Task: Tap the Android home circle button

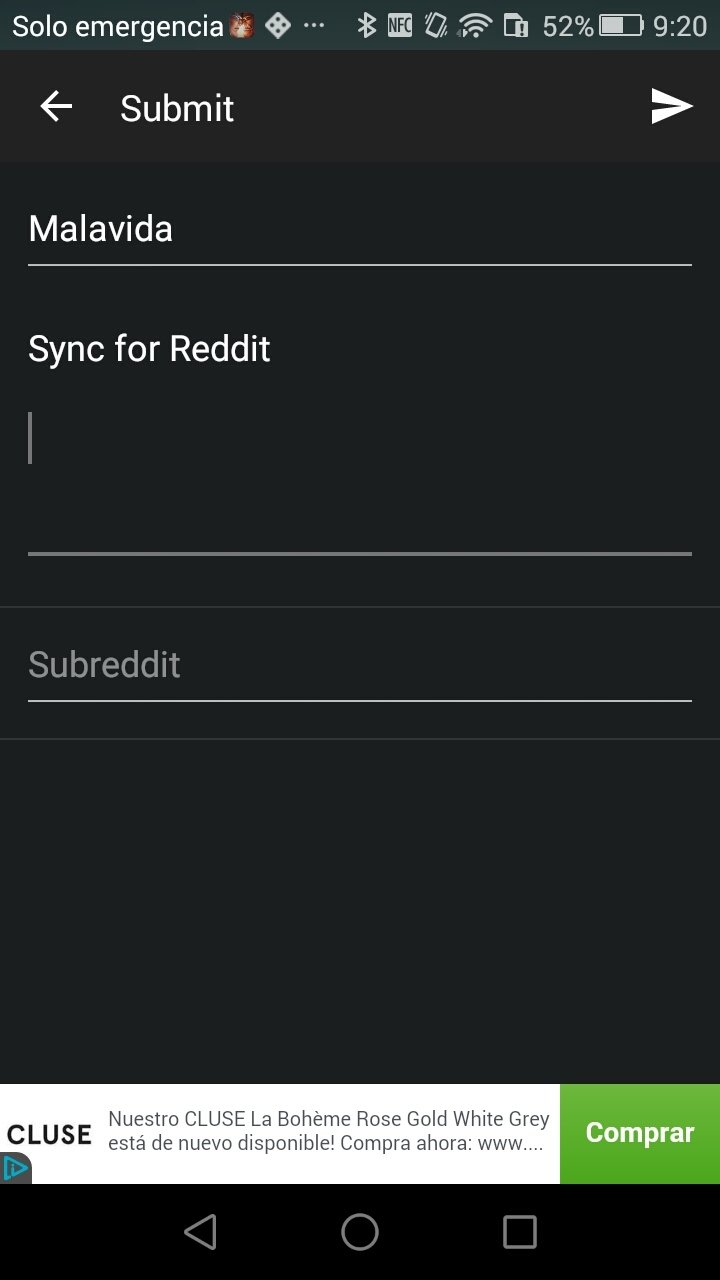Action: (x=360, y=1232)
